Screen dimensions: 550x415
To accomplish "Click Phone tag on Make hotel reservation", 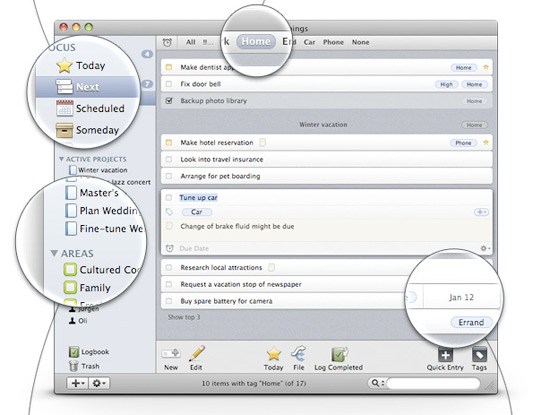I will pyautogui.click(x=463, y=143).
